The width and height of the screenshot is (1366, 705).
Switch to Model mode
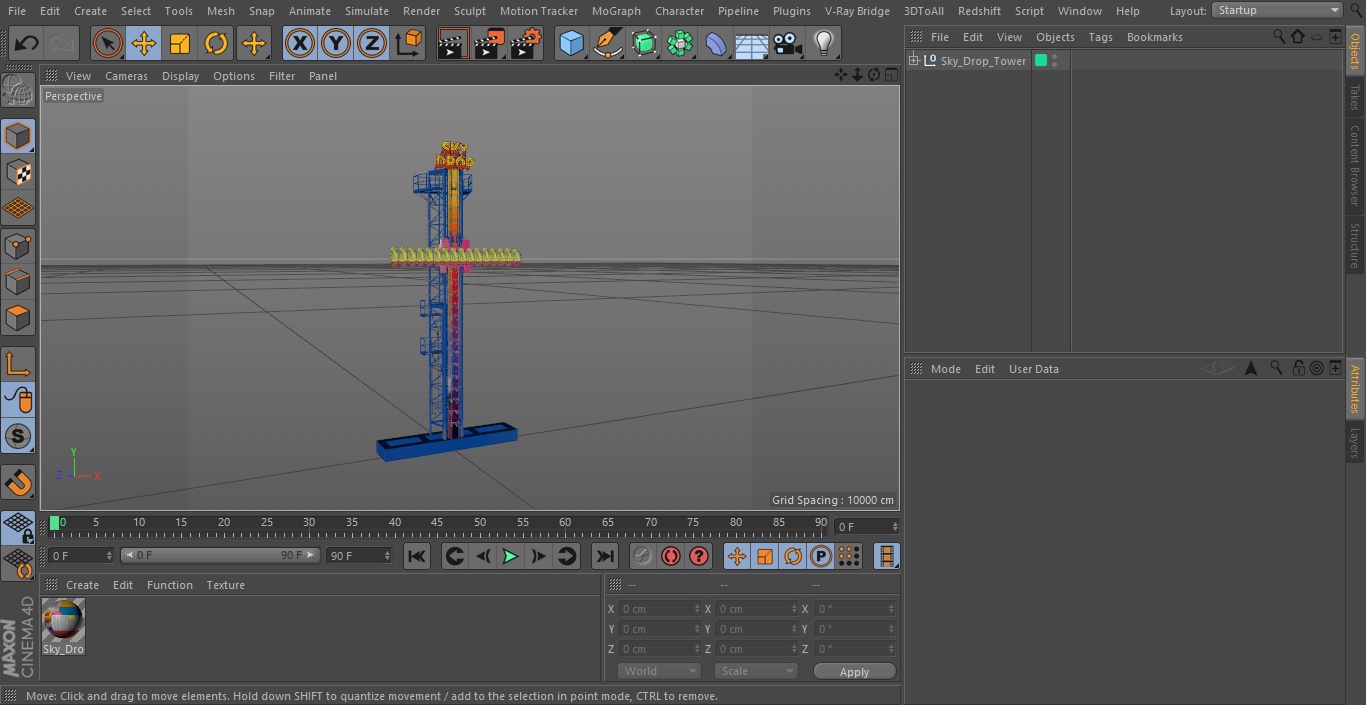[18, 136]
